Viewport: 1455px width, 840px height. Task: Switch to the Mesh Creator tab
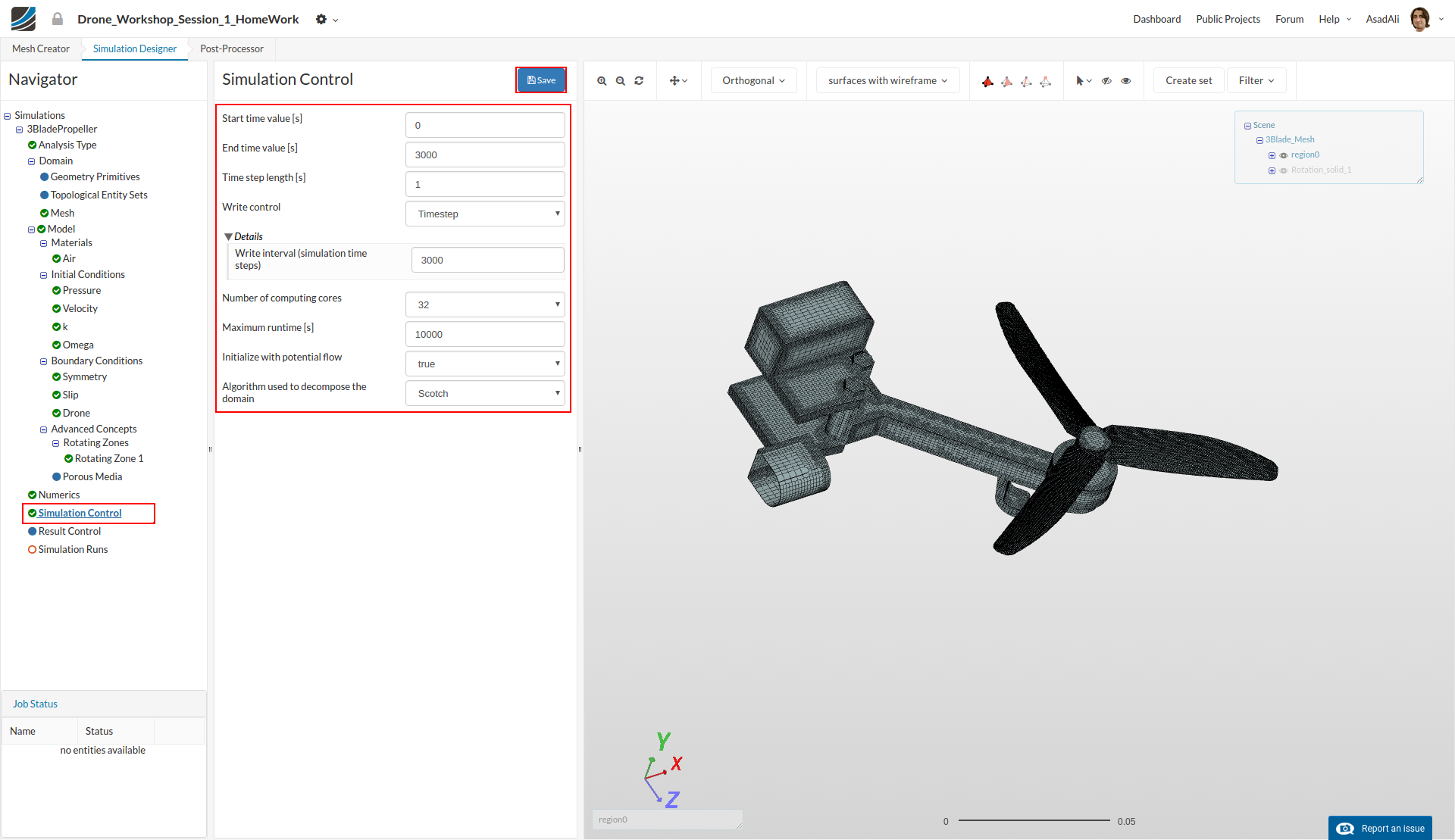41,49
